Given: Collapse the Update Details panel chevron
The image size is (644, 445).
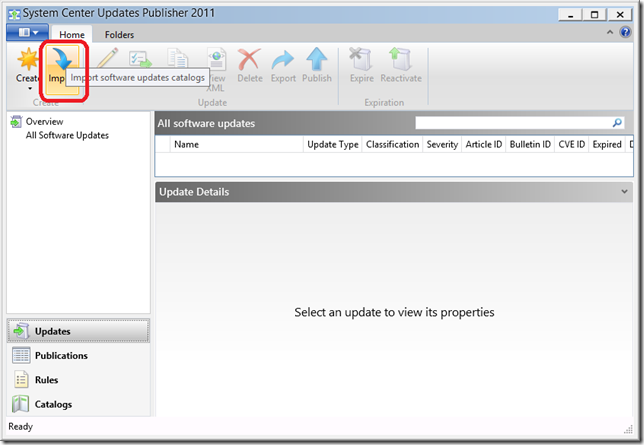Looking at the screenshot, I should point(624,191).
